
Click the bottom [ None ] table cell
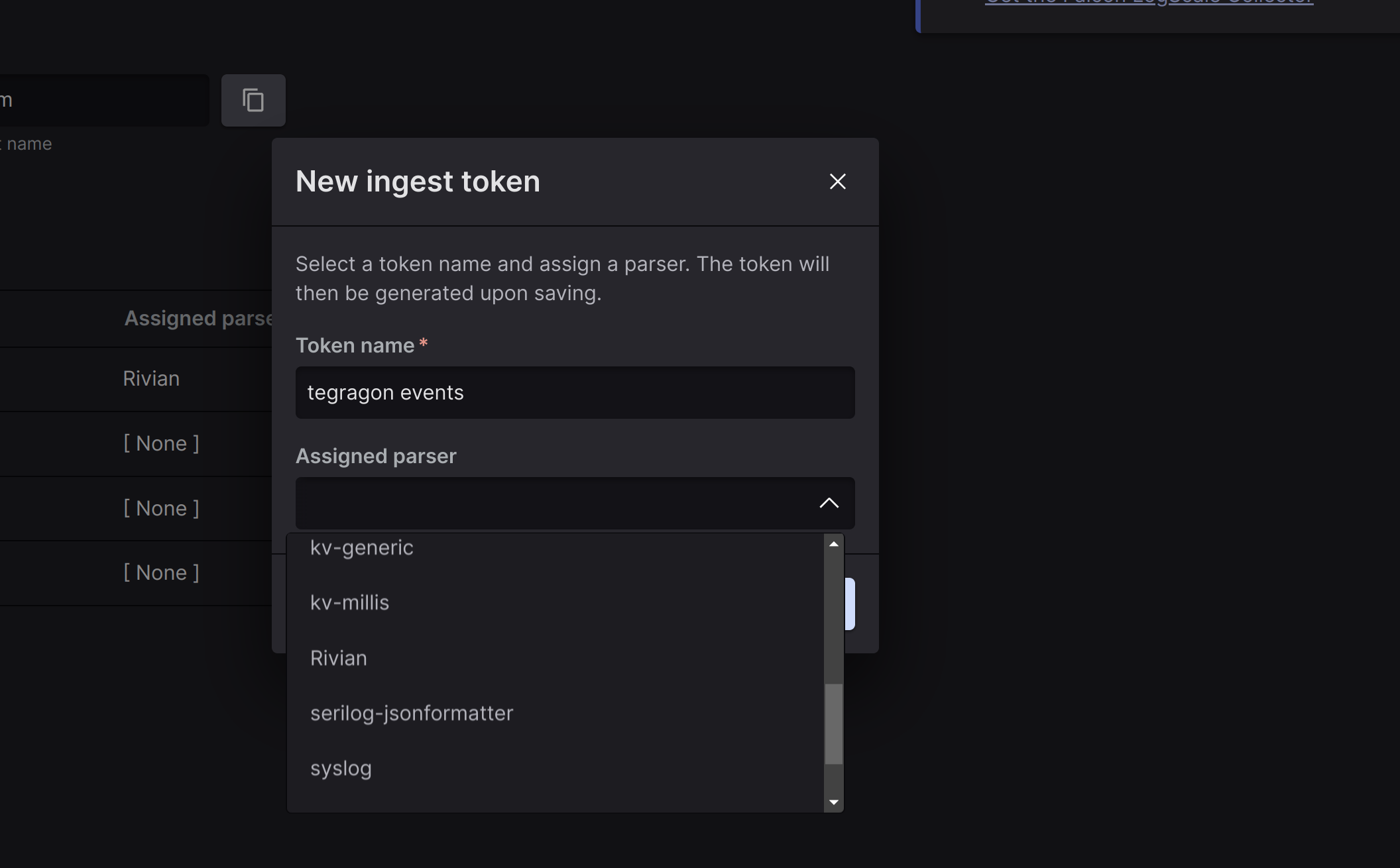pyautogui.click(x=161, y=573)
